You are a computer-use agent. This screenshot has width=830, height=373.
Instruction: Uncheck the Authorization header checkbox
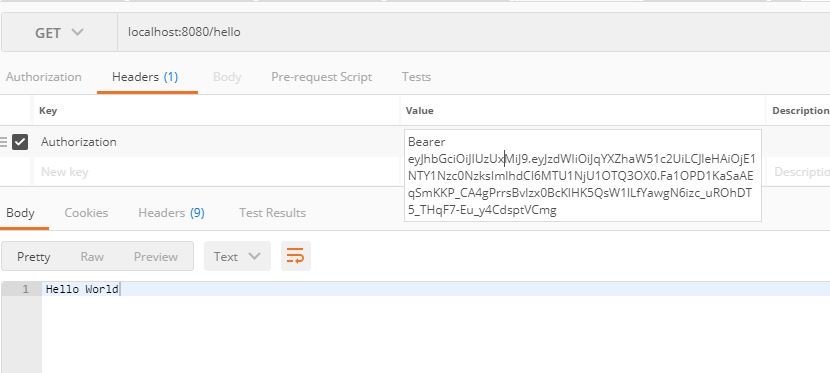20,142
